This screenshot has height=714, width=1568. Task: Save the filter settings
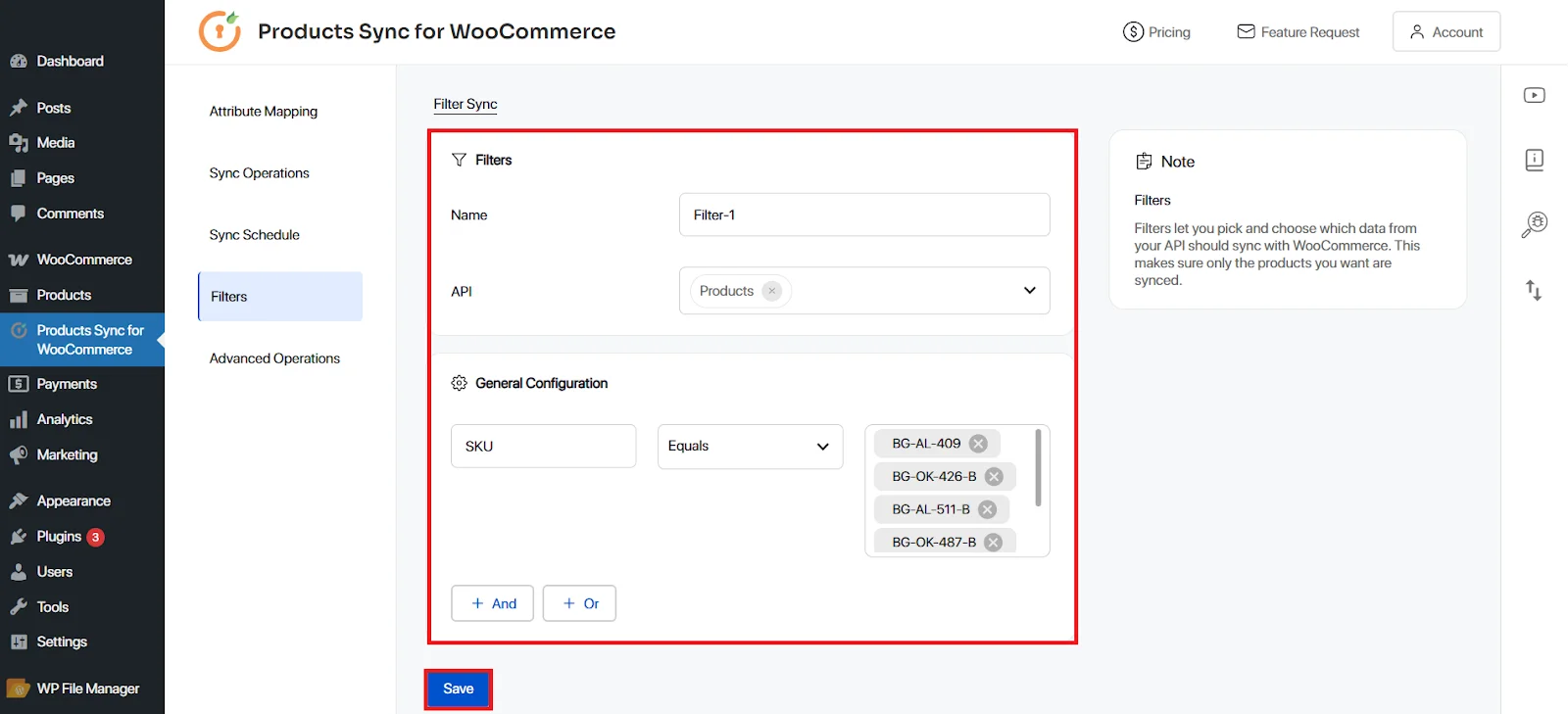click(x=459, y=689)
